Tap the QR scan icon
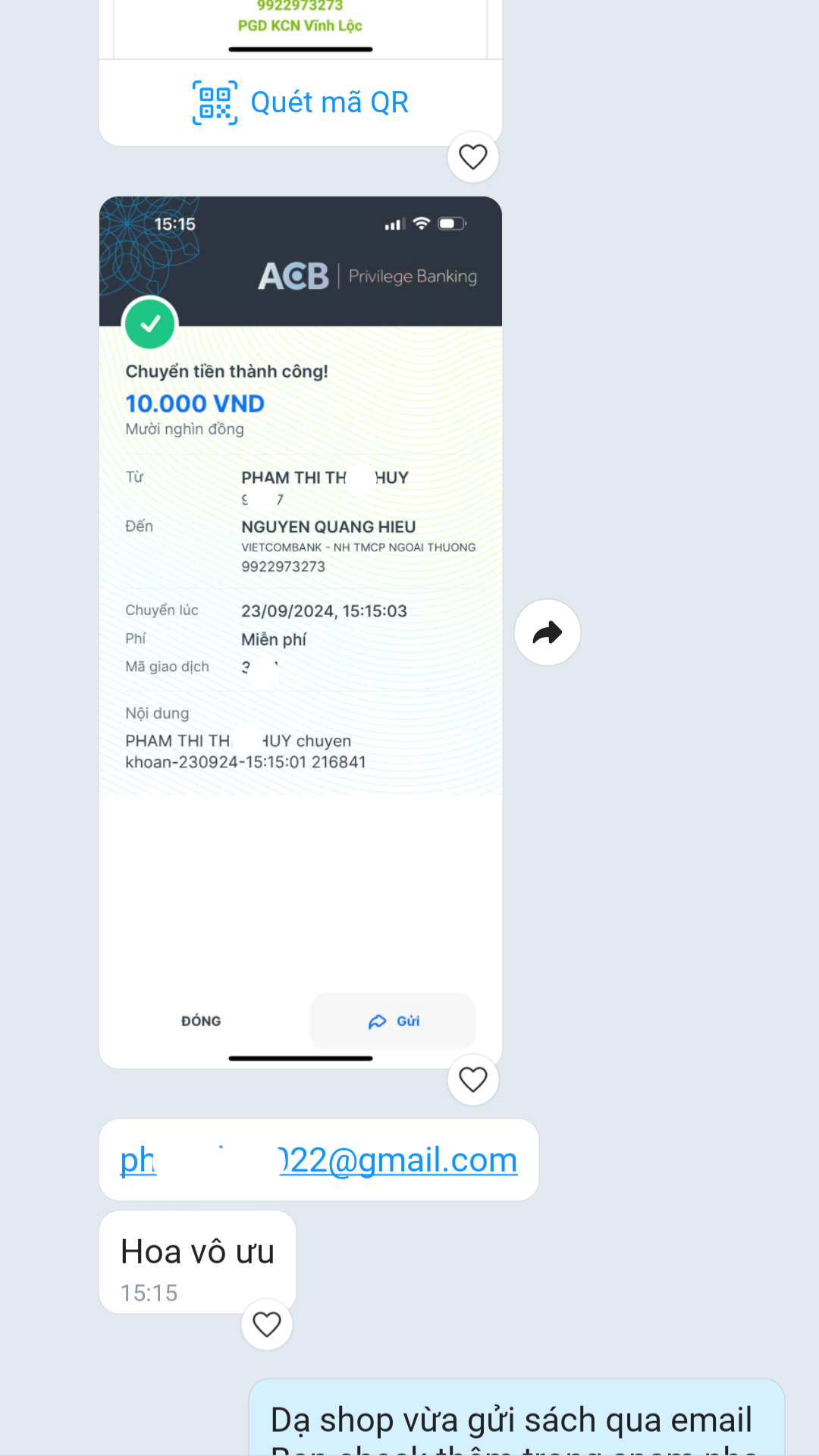The width and height of the screenshot is (819, 1456). 215,102
